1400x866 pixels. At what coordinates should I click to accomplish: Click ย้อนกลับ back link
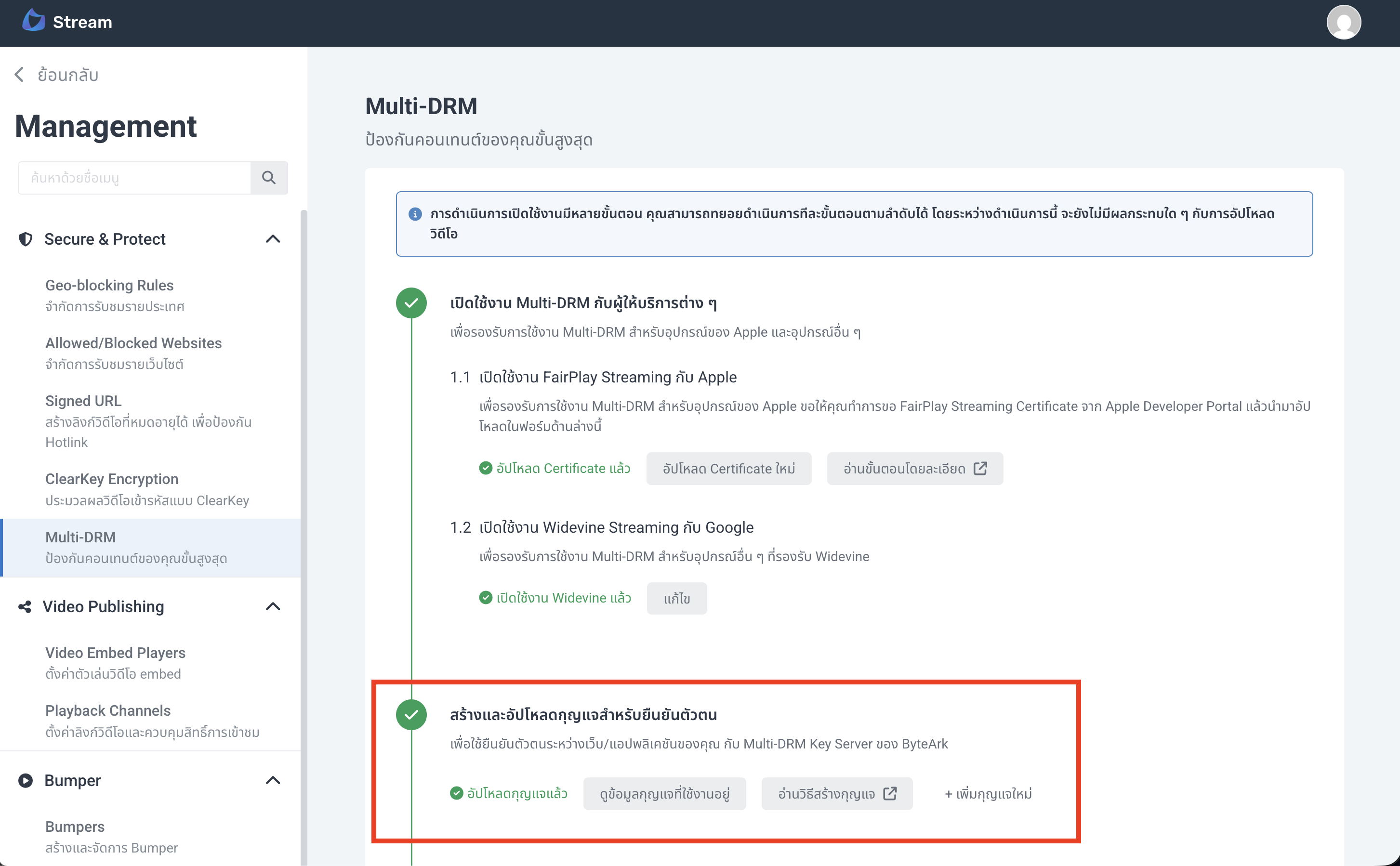(56, 75)
